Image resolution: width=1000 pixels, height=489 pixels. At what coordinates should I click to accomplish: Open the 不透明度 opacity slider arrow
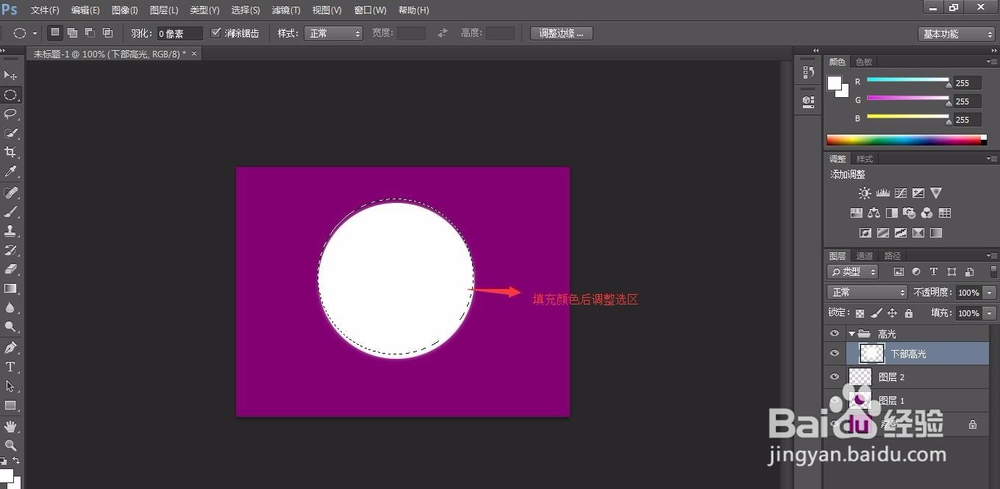tap(989, 292)
